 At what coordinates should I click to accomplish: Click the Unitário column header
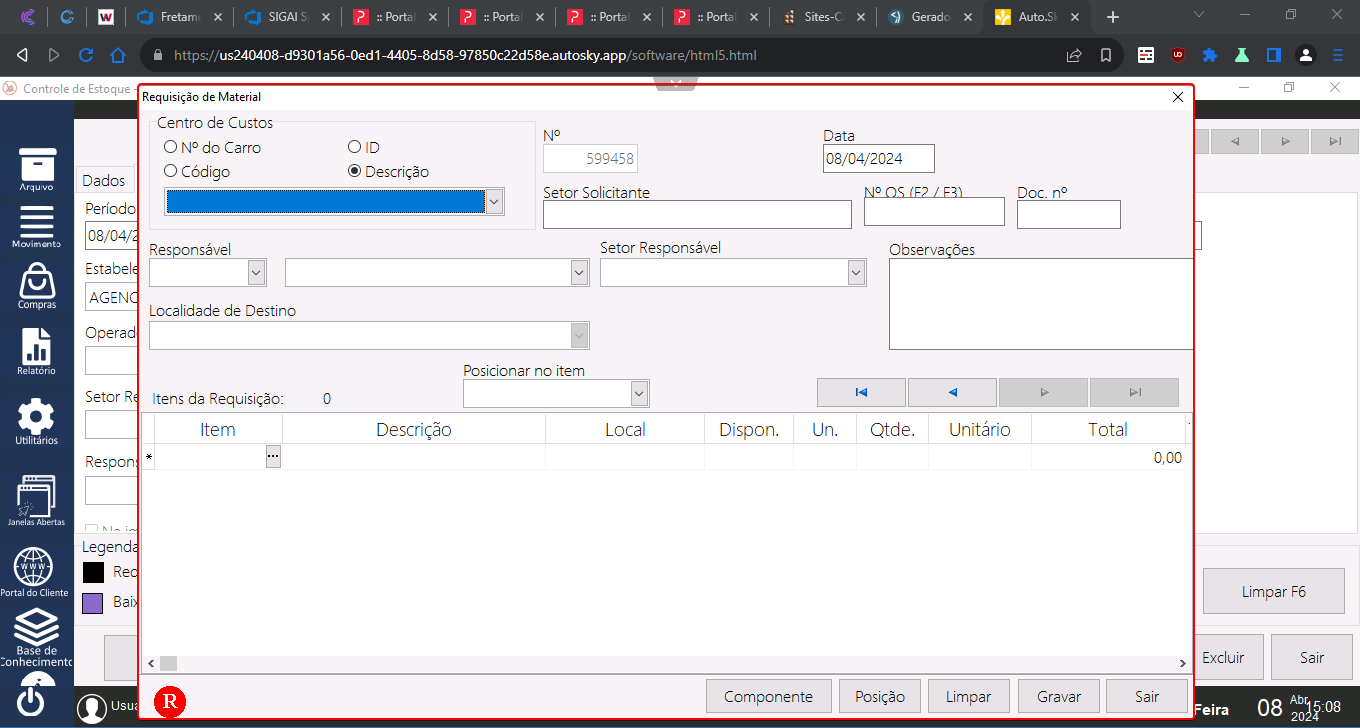(x=979, y=429)
